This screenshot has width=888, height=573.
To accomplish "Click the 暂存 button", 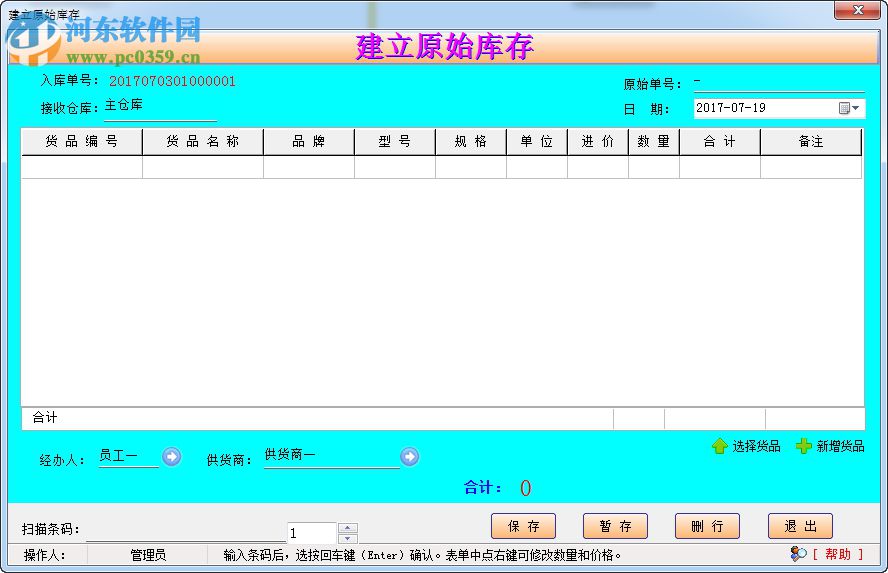I will [615, 526].
